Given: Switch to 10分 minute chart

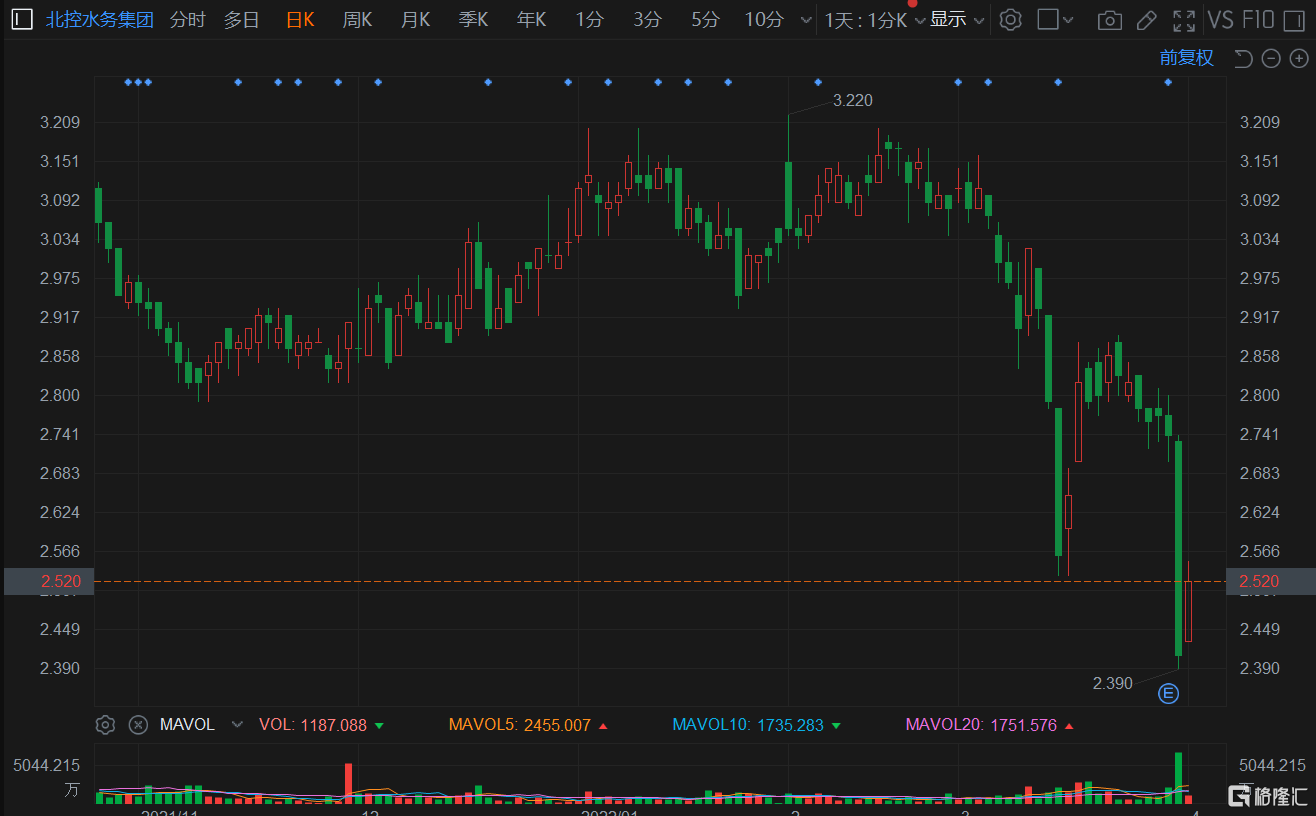Looking at the screenshot, I should click(x=764, y=19).
